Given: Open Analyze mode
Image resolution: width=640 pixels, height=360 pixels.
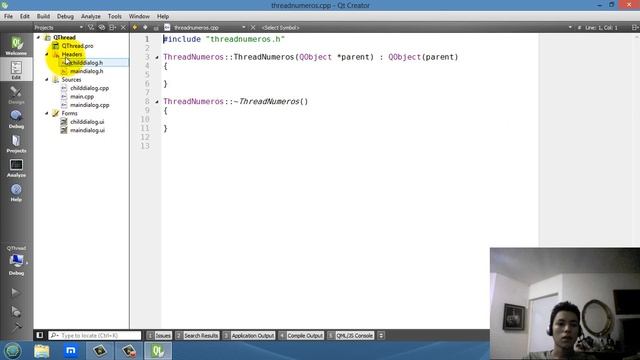Looking at the screenshot, I should [x=16, y=168].
